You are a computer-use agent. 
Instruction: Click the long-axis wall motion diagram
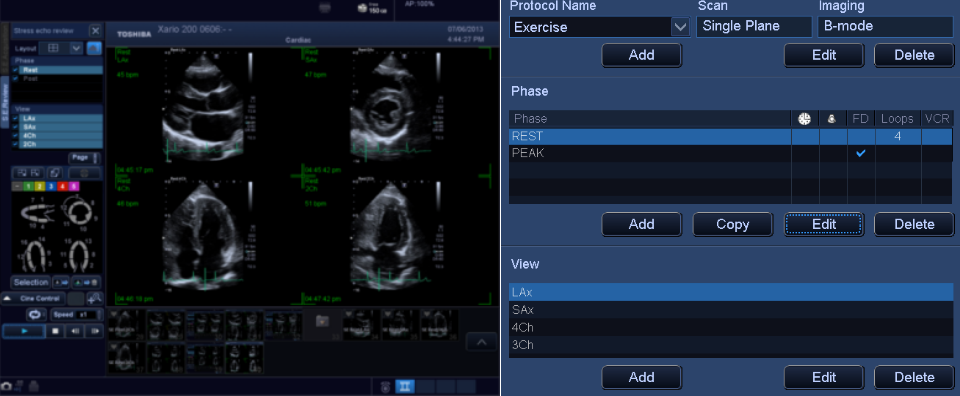tap(38, 213)
